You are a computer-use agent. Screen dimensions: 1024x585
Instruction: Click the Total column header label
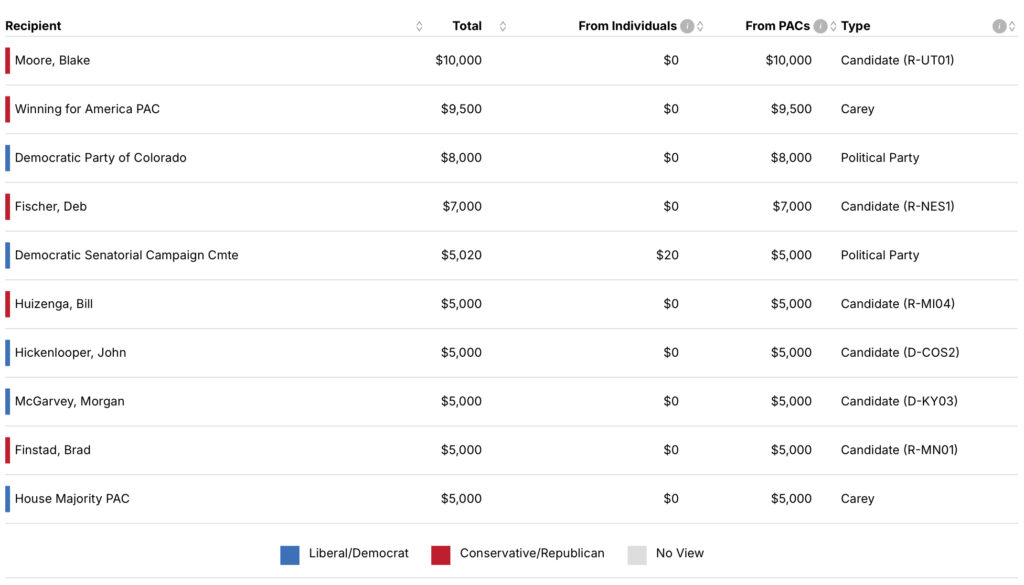(x=467, y=26)
